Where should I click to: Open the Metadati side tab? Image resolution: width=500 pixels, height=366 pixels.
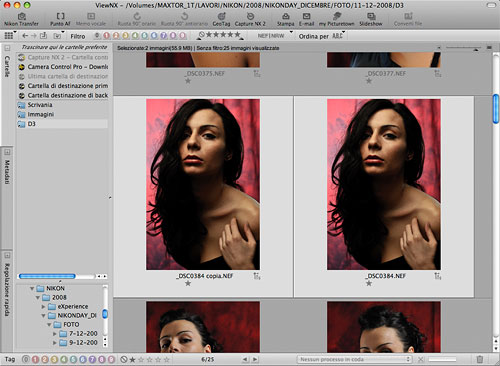7,171
